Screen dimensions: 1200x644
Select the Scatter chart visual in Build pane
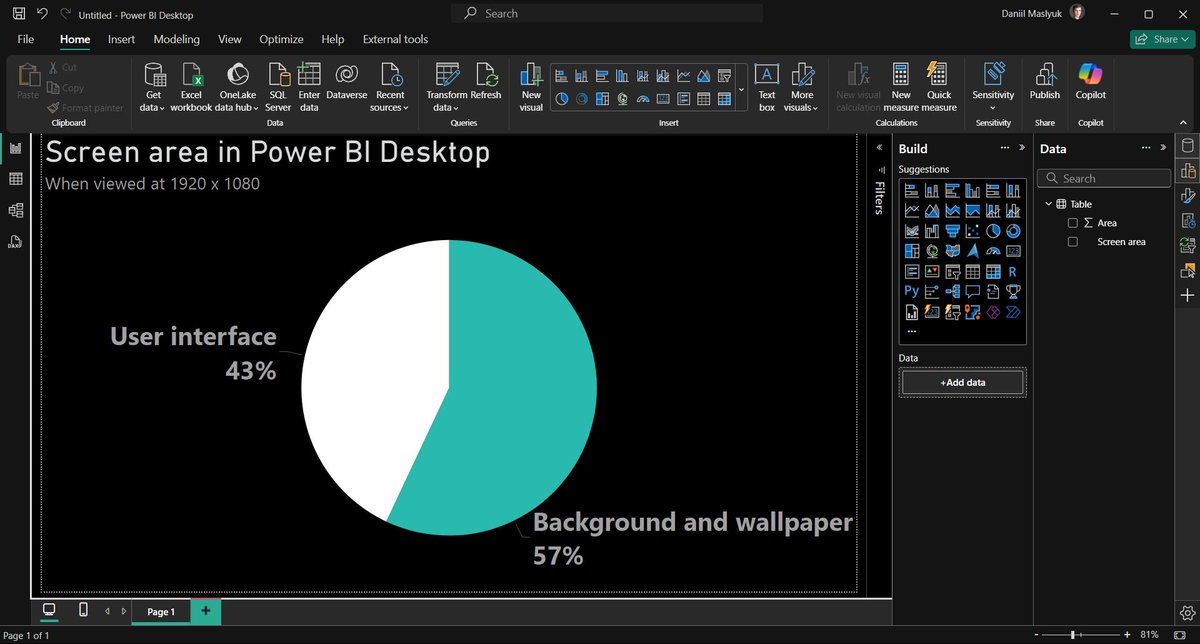972,231
